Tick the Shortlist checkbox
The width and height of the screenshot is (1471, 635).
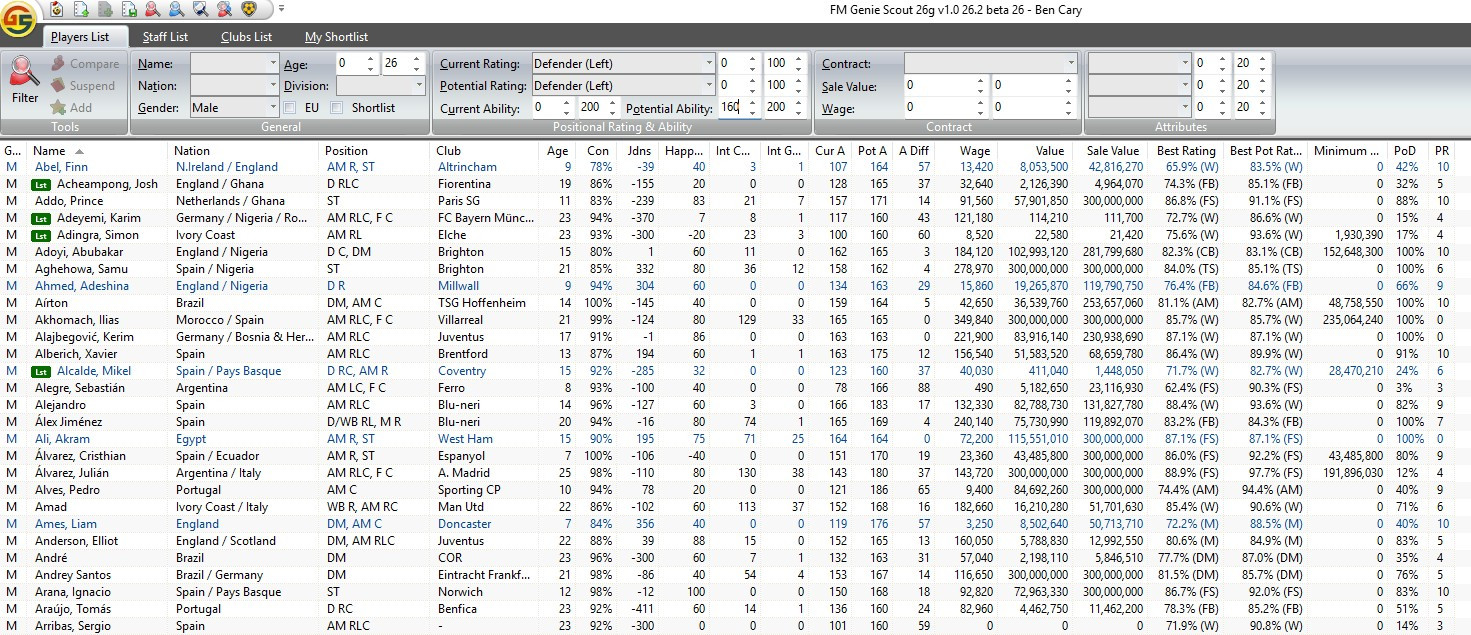[x=337, y=107]
